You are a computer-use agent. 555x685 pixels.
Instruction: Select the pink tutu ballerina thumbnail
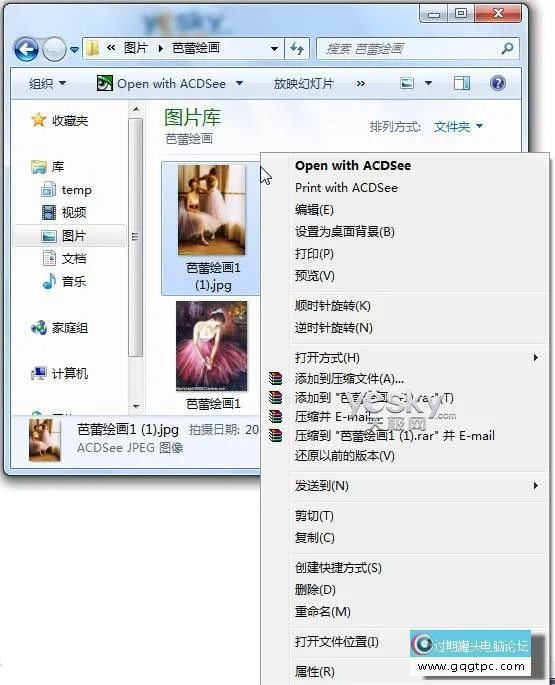pyautogui.click(x=212, y=346)
